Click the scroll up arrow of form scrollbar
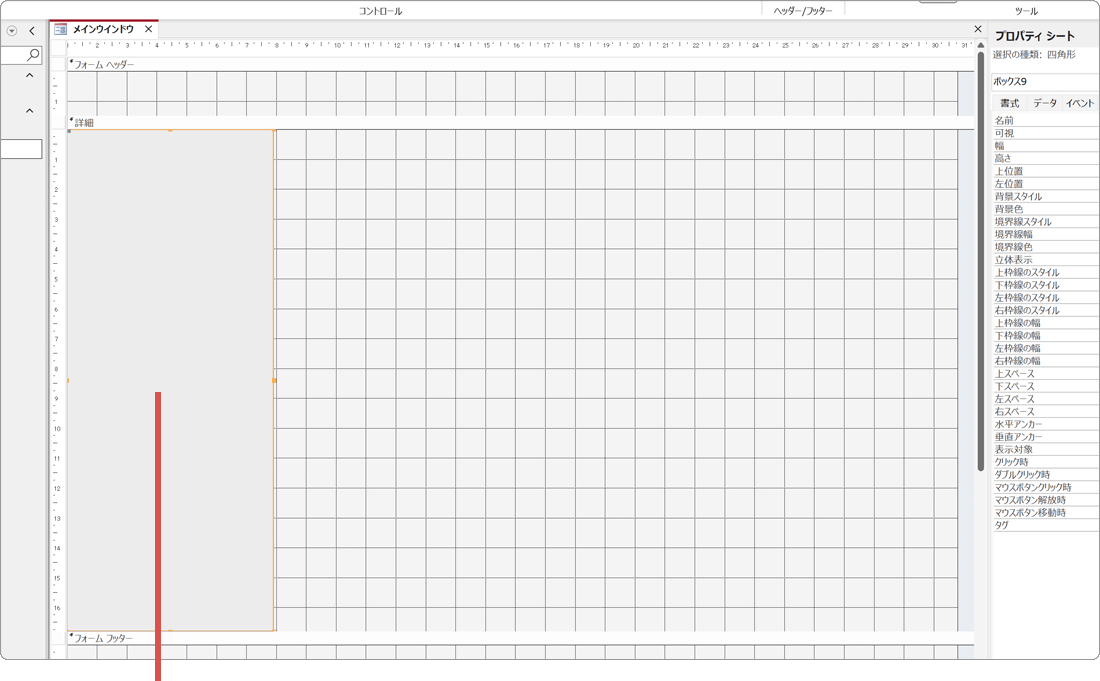Screen dimensions: 1100x681 pos(981,46)
